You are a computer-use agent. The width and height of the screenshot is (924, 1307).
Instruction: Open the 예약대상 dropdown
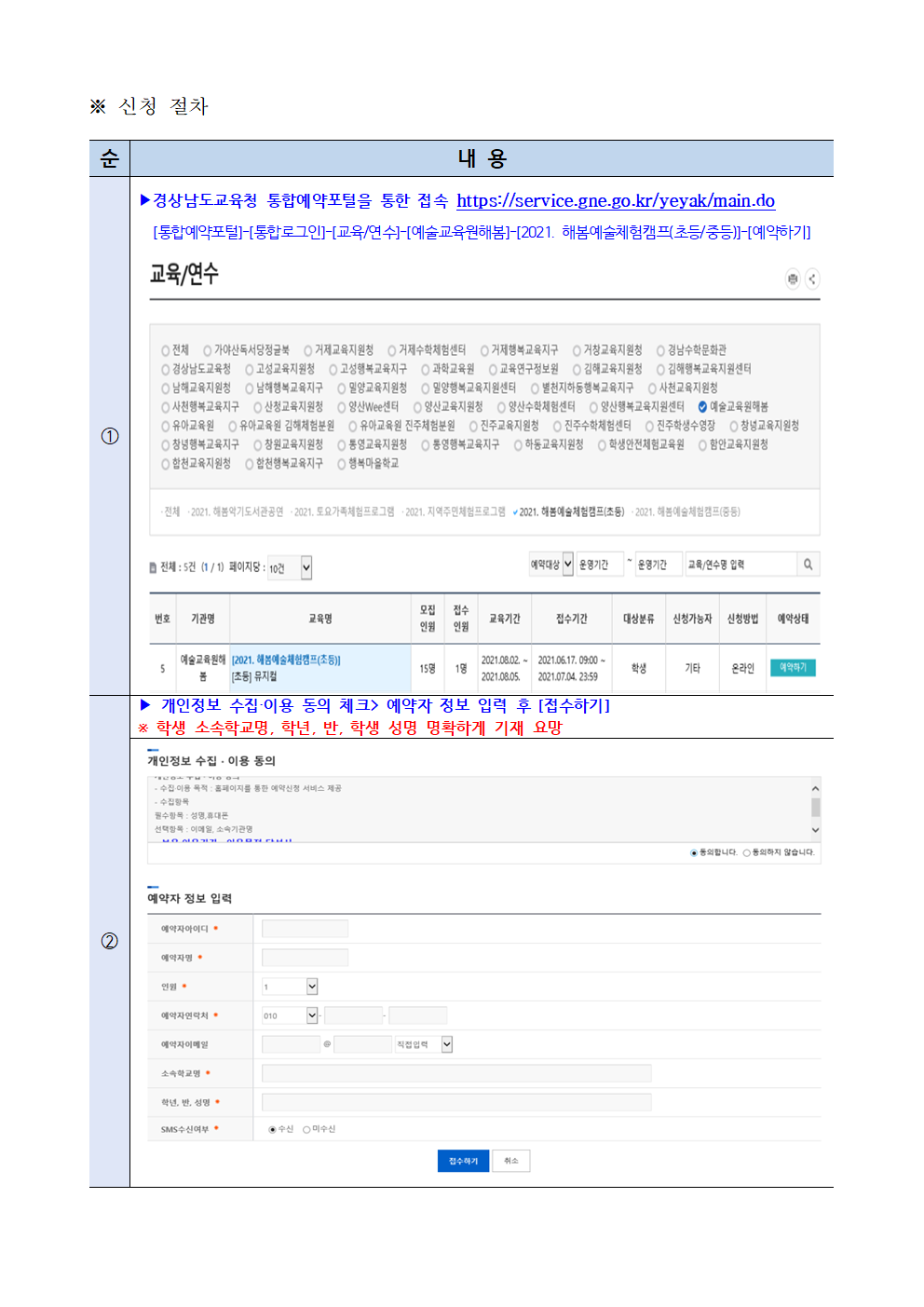click(x=550, y=565)
